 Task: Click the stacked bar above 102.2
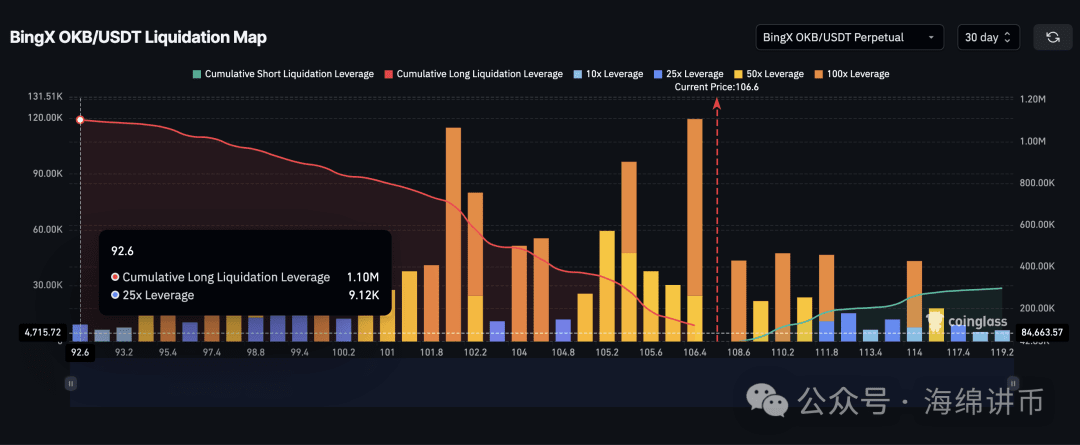coord(475,267)
